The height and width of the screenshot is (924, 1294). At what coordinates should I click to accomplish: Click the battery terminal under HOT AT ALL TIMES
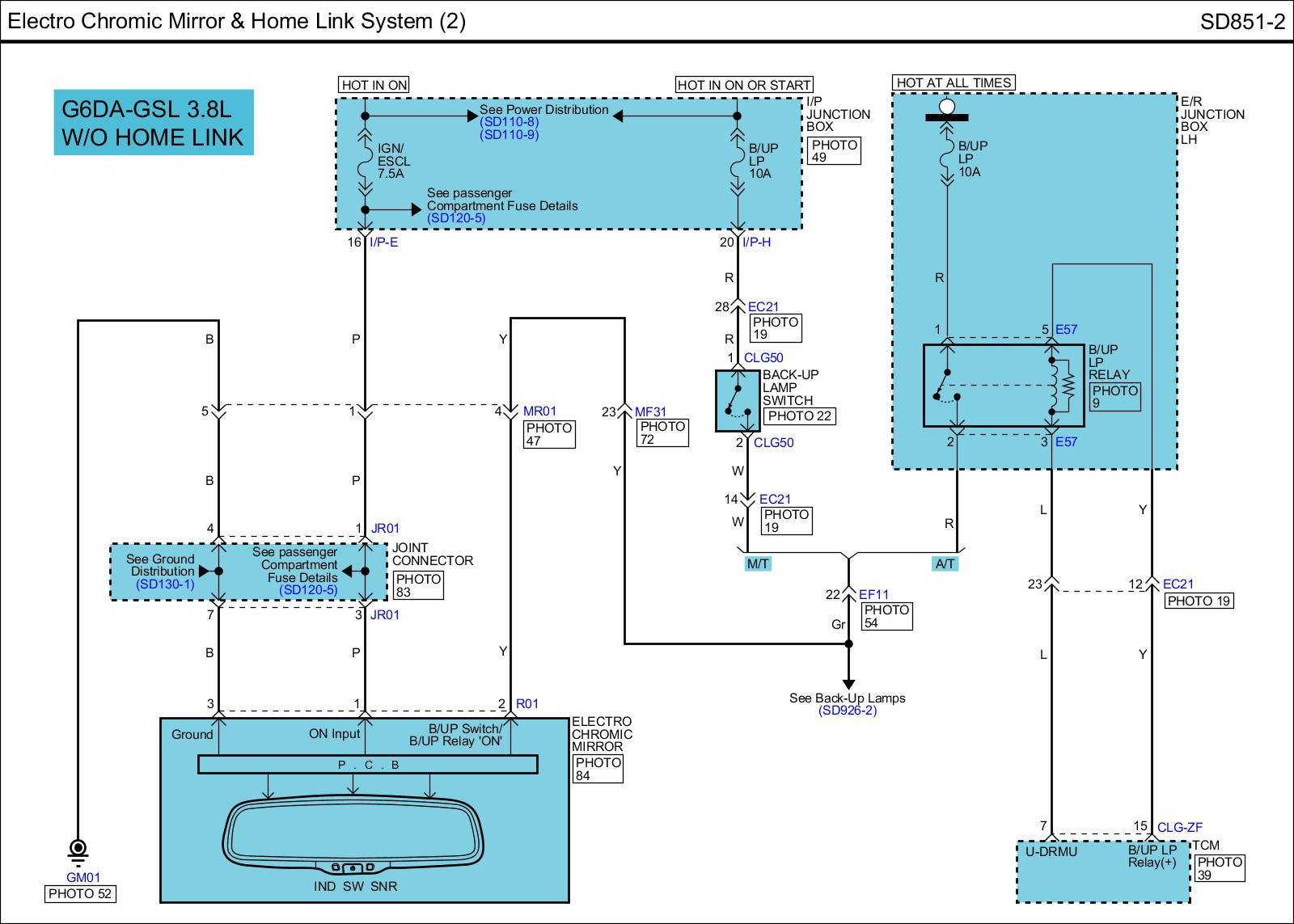pos(947,108)
